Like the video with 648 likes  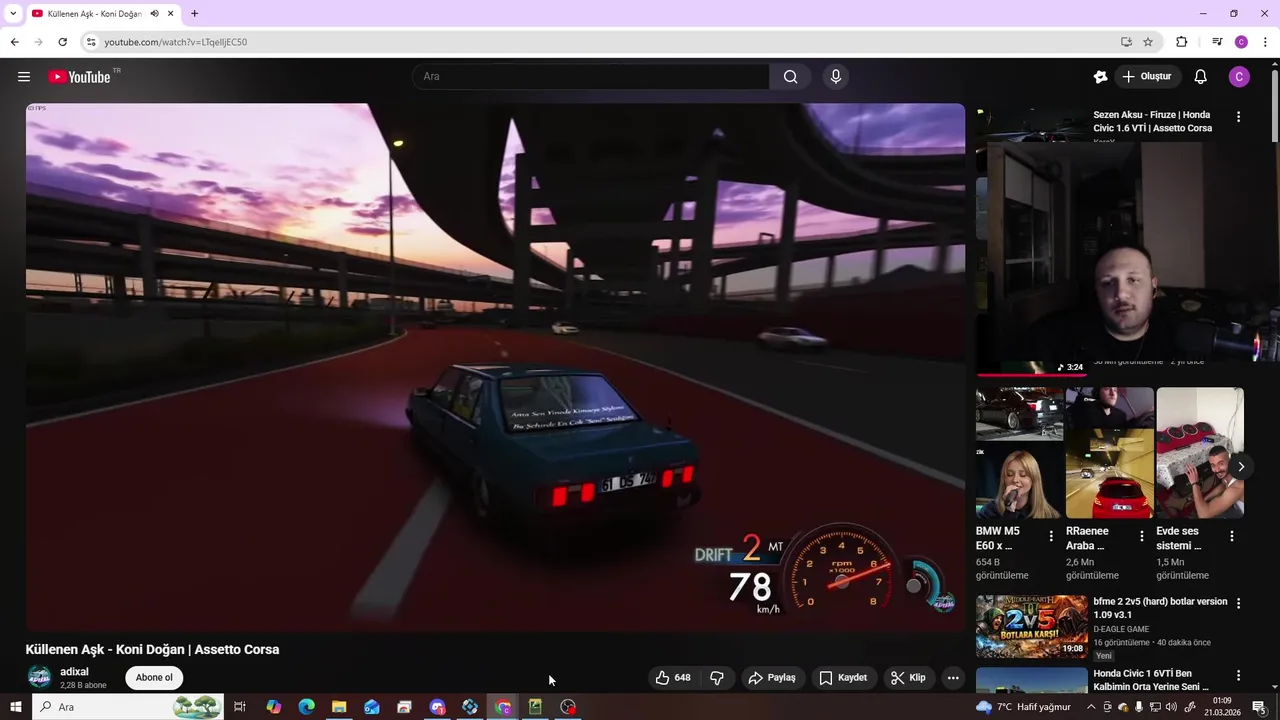click(673, 678)
